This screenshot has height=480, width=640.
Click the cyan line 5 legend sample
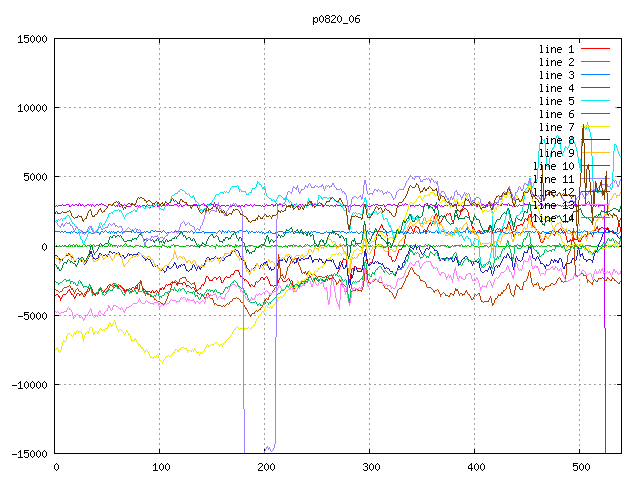click(595, 101)
